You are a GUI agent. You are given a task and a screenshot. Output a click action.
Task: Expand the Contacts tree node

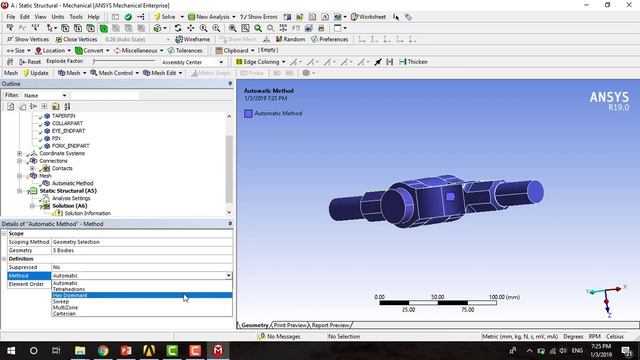click(32, 168)
